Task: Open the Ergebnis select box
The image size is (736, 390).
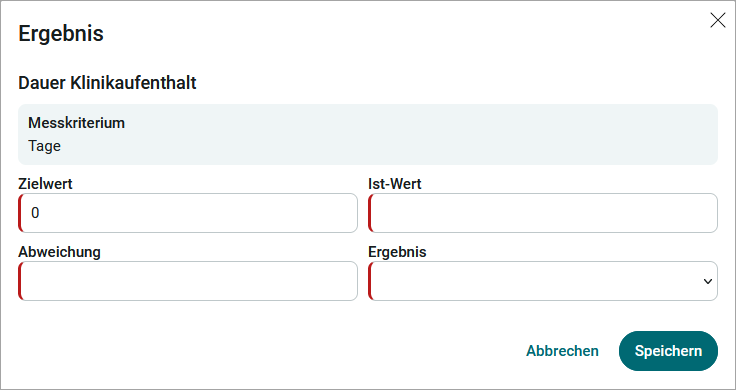Action: [543, 281]
